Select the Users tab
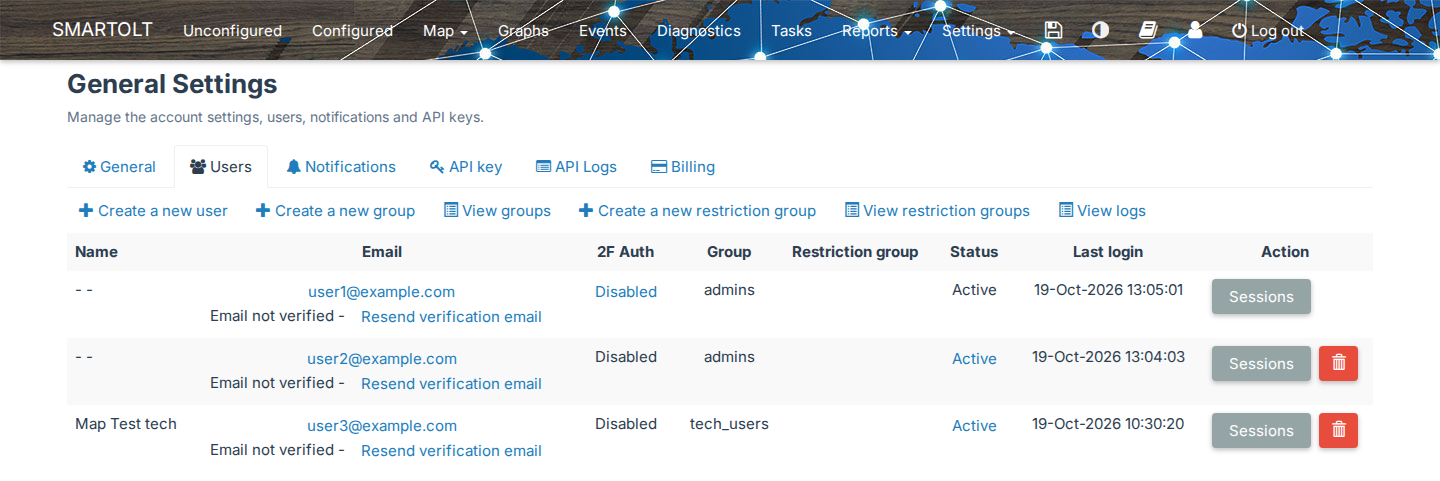Screen dimensions: 1440x481 tap(221, 167)
